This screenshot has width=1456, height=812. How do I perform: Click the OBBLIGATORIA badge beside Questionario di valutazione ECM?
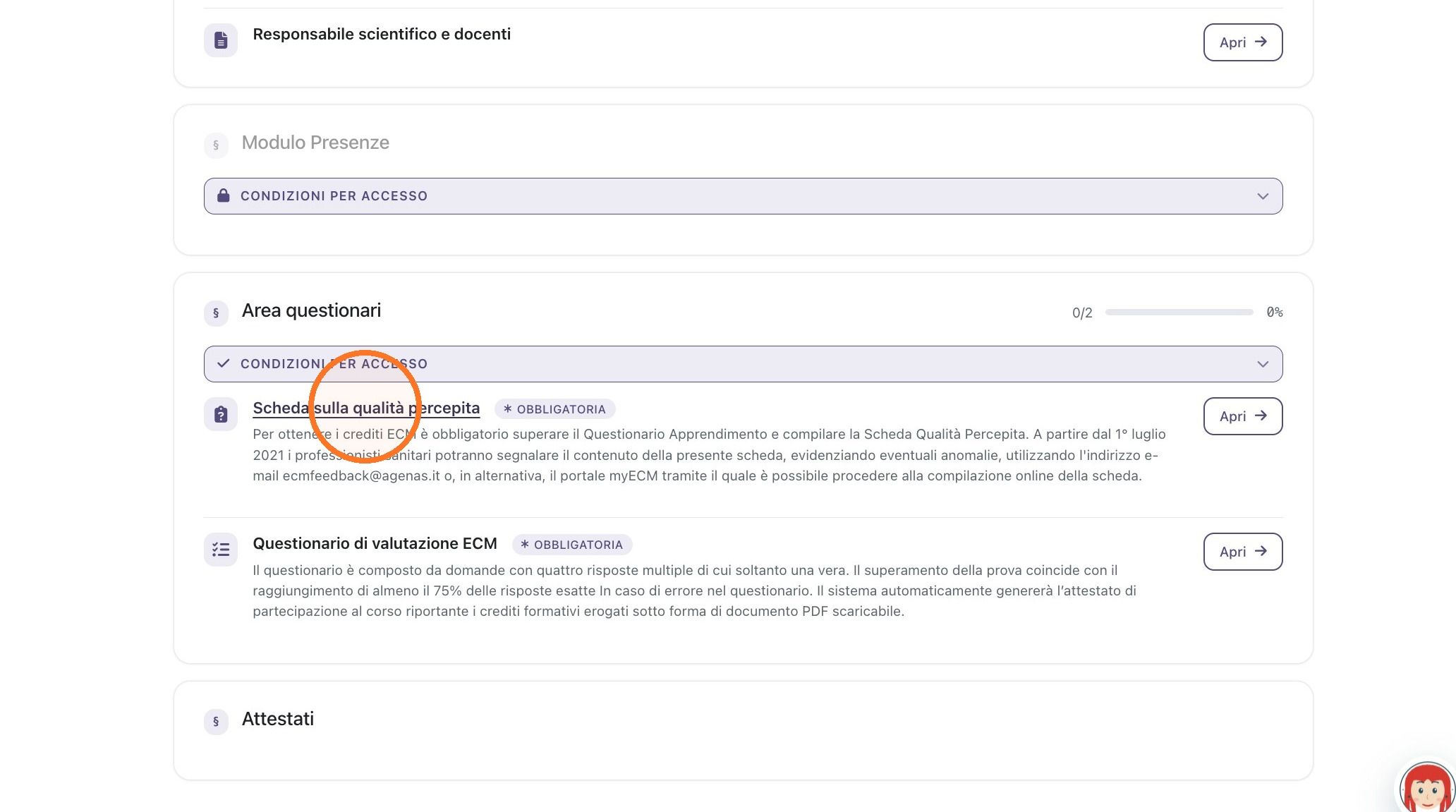pos(571,545)
